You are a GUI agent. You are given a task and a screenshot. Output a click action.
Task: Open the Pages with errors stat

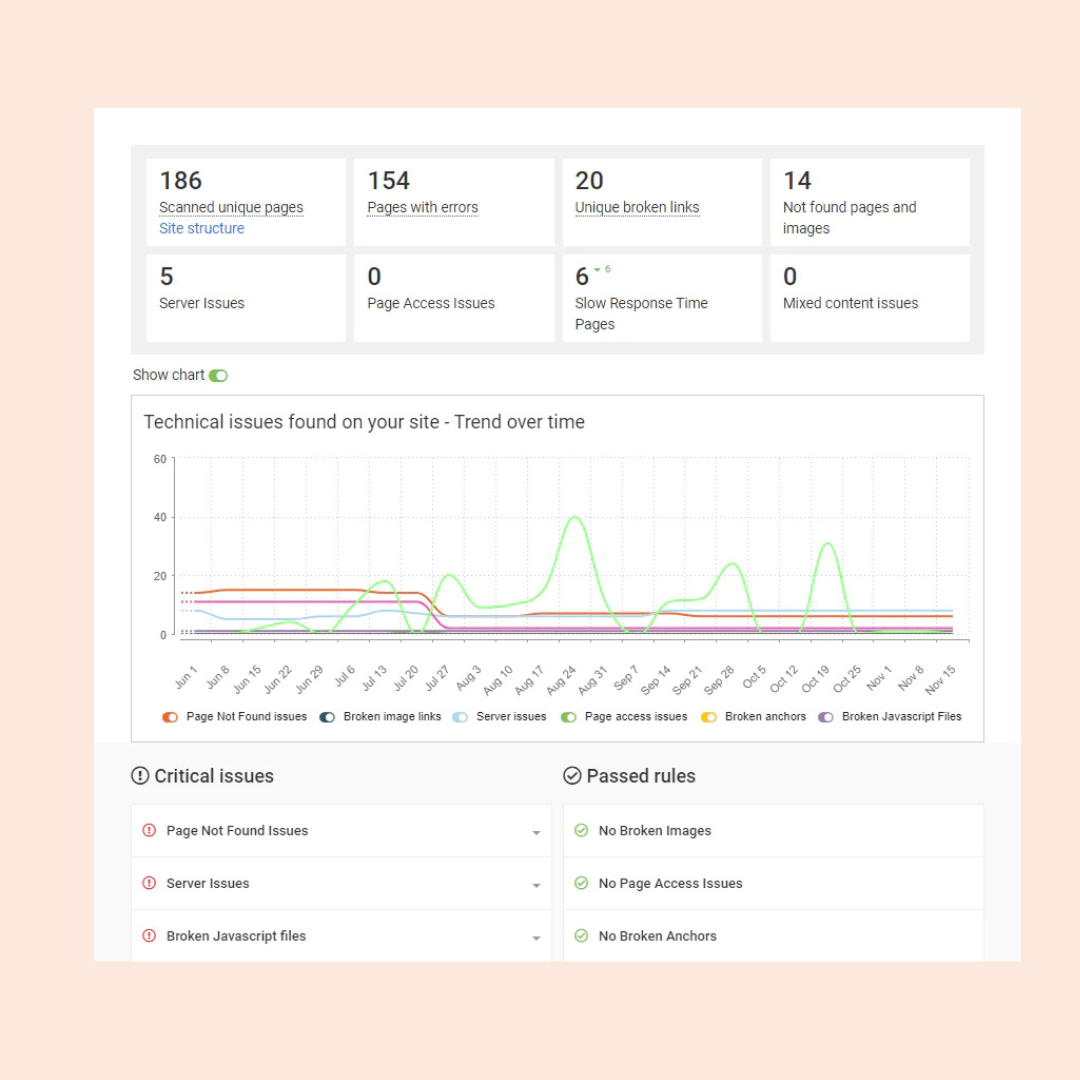[422, 207]
